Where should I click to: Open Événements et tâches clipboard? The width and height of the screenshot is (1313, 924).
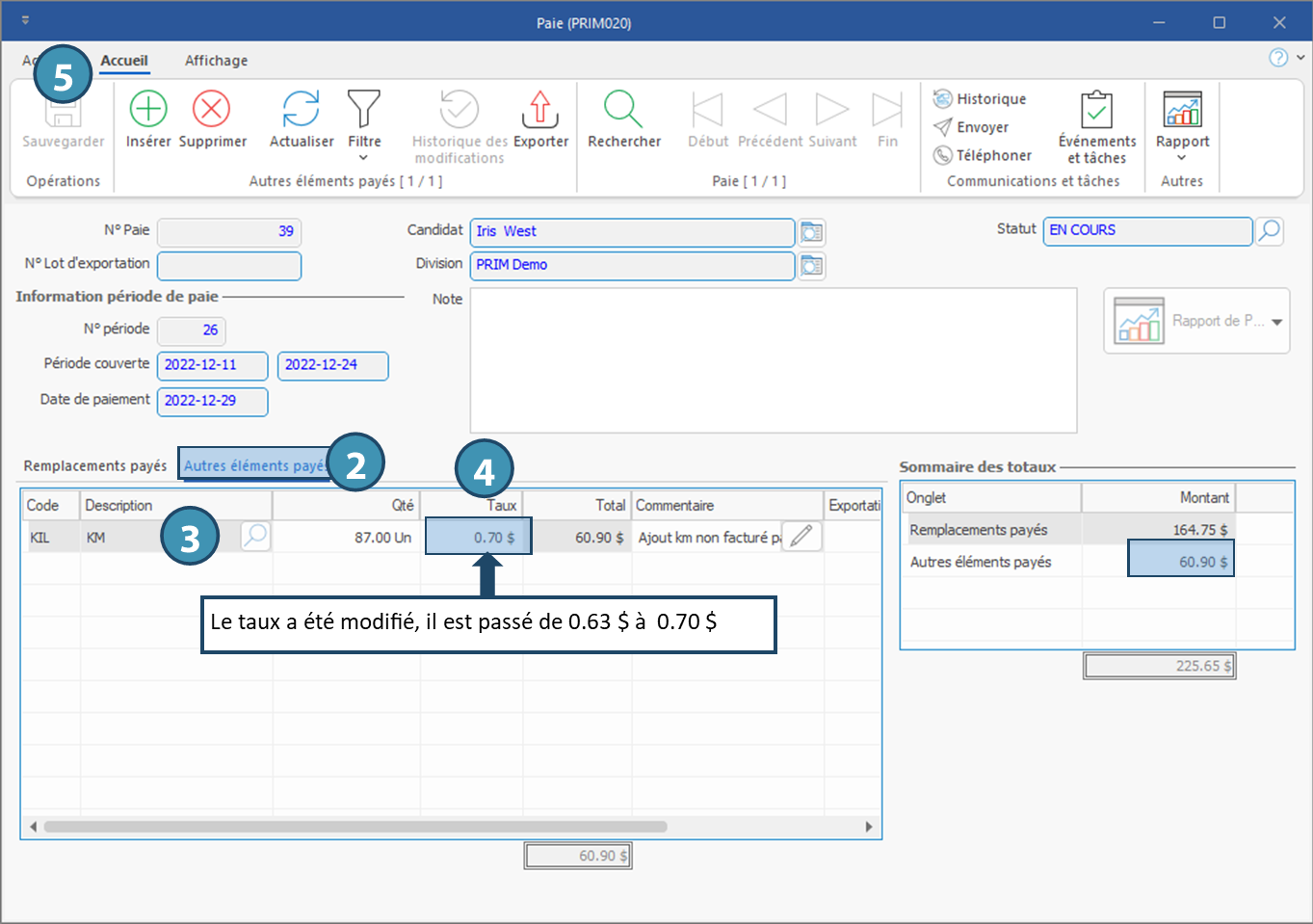click(1096, 112)
